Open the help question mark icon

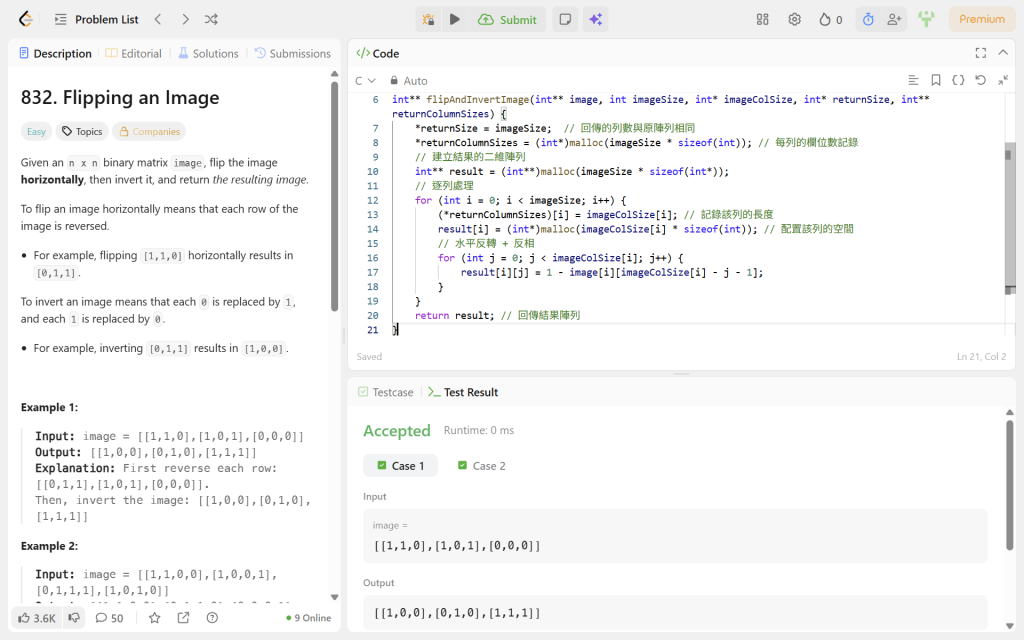click(212, 618)
